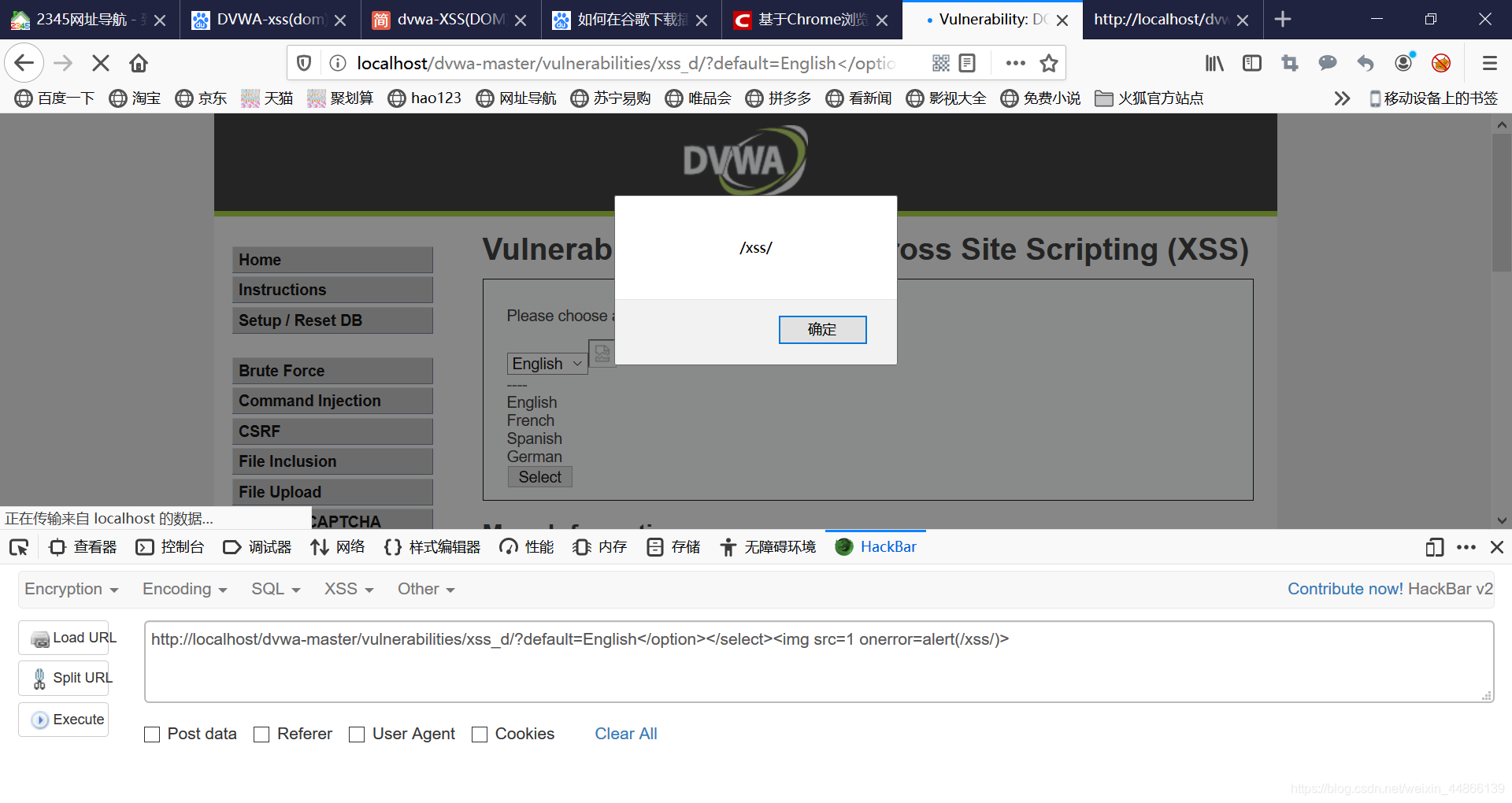The image size is (1512, 803).
Task: Open the File Inclusion menu item
Action: coord(332,461)
